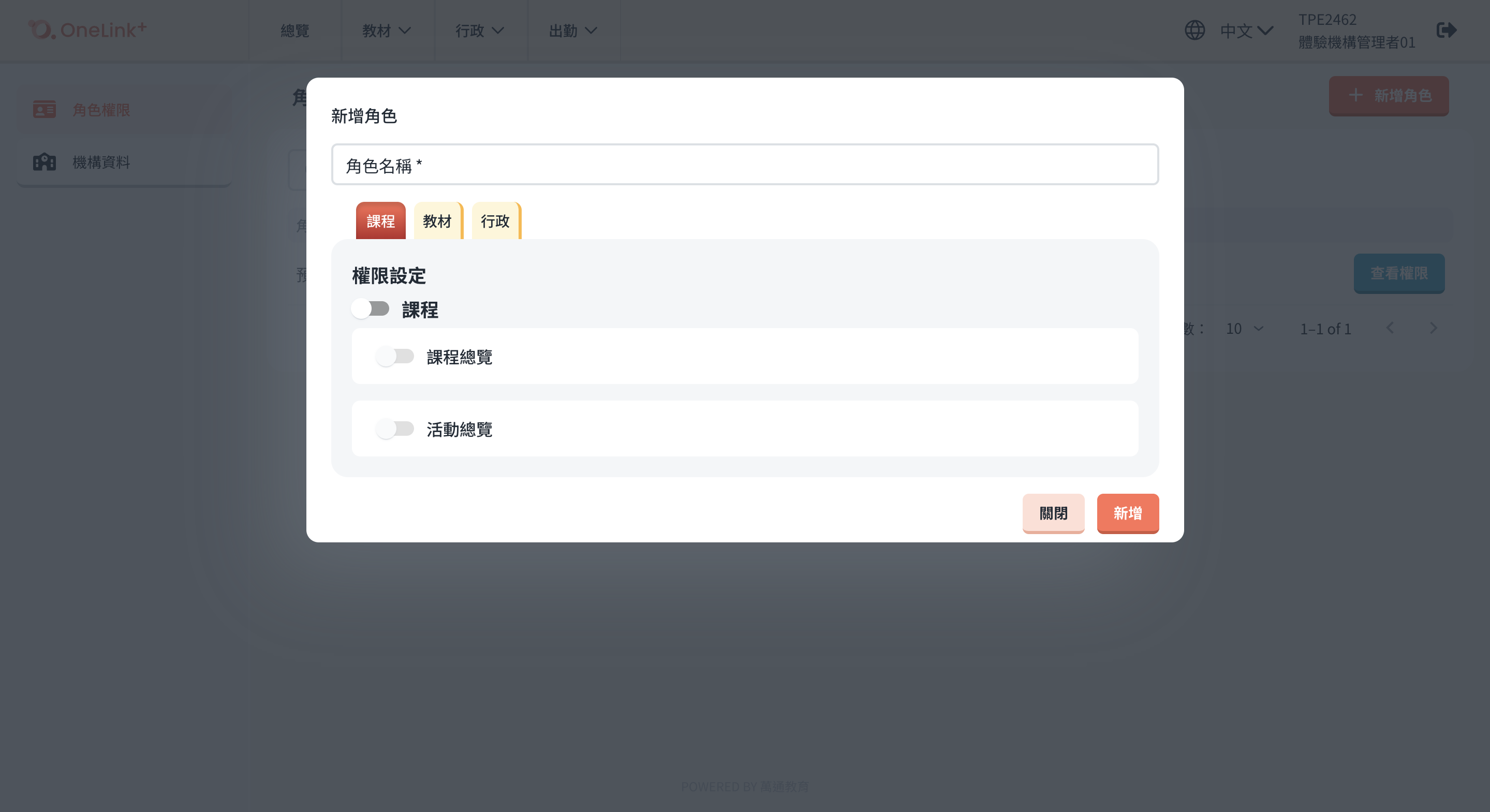Go to next page arrow
The width and height of the screenshot is (1490, 812).
click(1433, 329)
